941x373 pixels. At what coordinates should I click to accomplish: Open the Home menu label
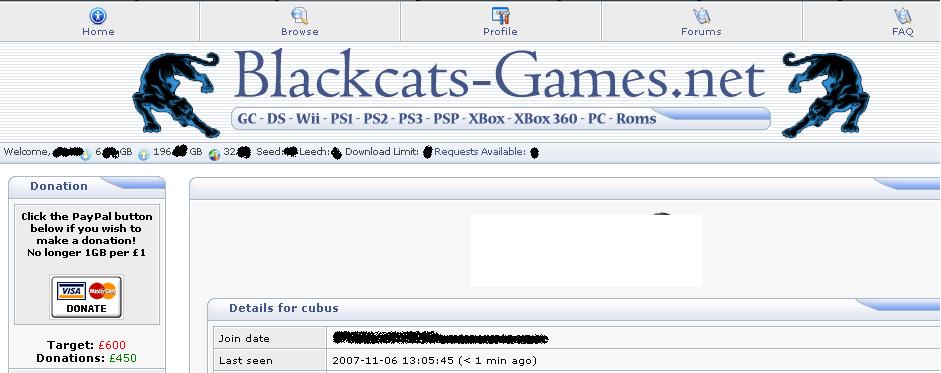(x=98, y=32)
